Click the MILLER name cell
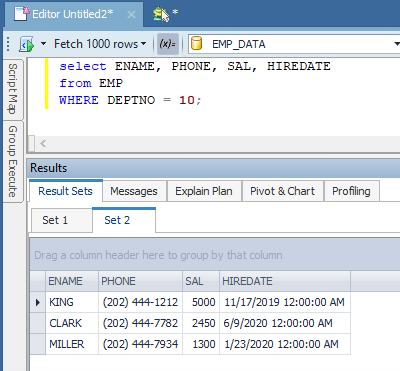This screenshot has height=371, width=400. coord(72,344)
